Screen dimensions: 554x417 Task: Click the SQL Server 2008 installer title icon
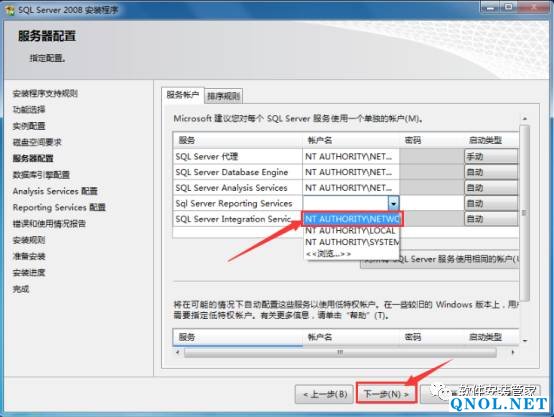click(x=10, y=10)
